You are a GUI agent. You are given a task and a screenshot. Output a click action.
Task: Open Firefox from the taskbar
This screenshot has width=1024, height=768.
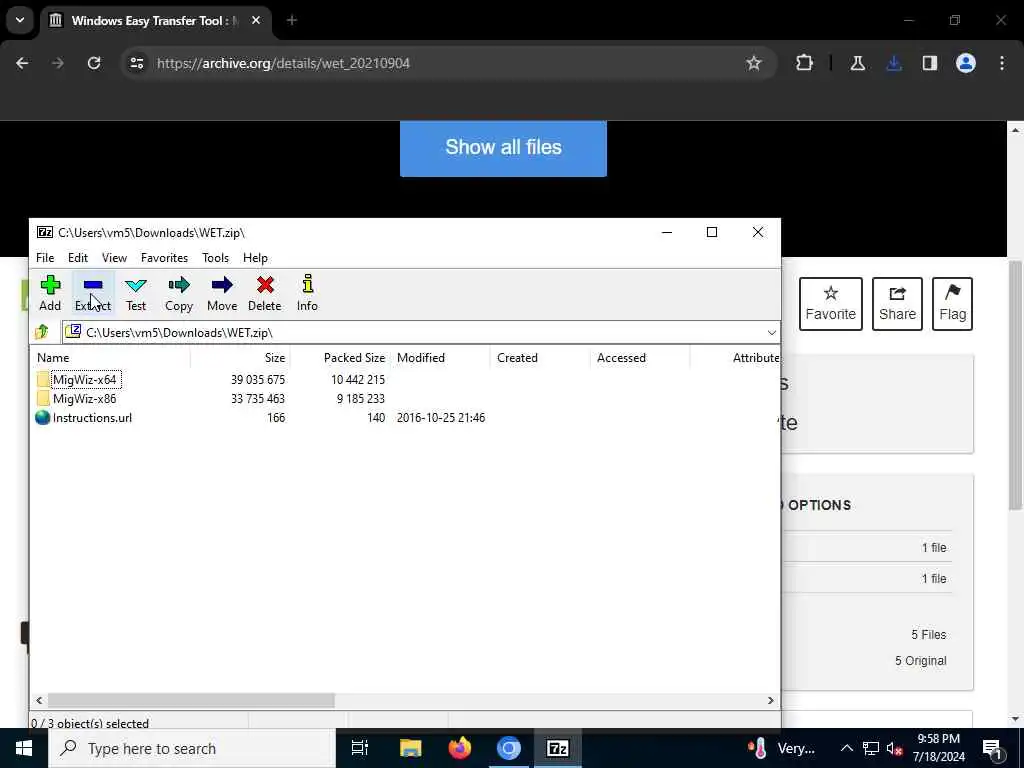[460, 748]
